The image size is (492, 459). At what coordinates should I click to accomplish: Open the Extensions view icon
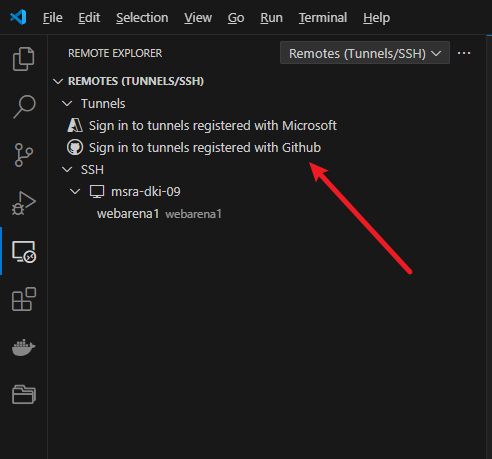point(24,299)
